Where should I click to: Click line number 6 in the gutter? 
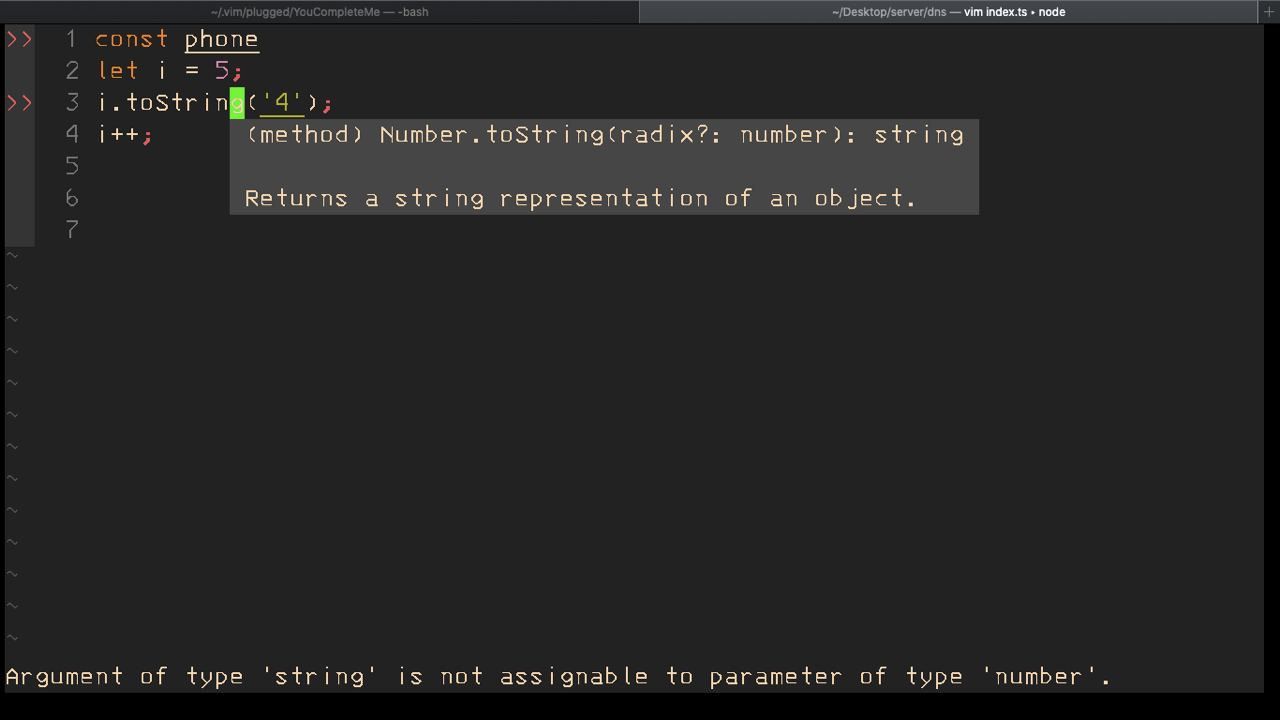tap(72, 198)
